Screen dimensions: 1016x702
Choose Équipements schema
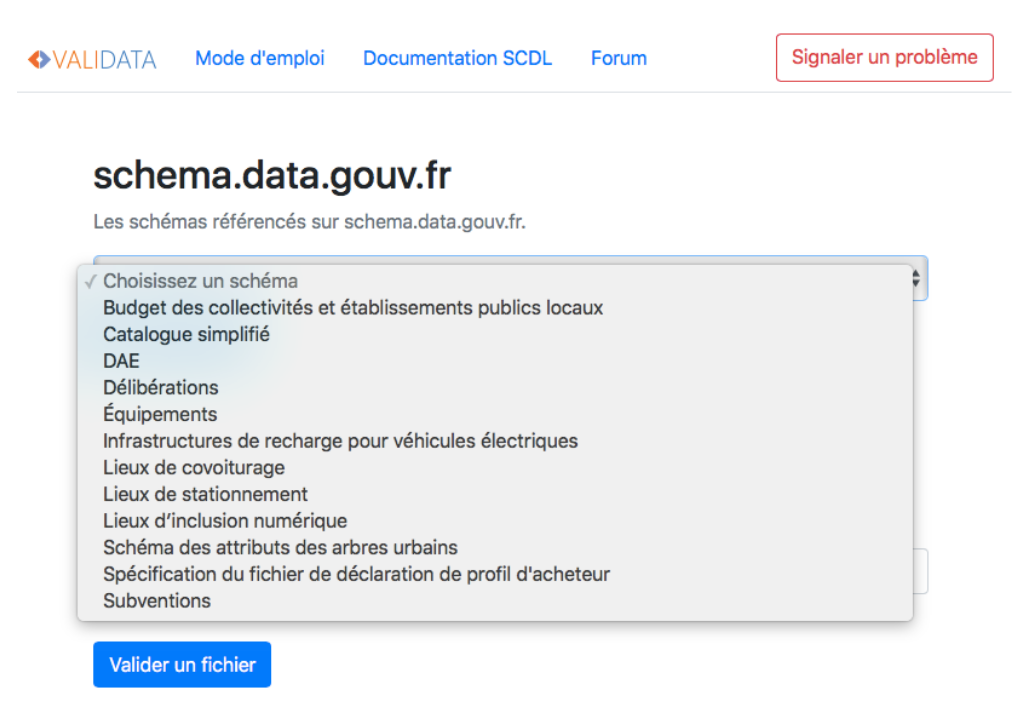pyautogui.click(x=495, y=414)
